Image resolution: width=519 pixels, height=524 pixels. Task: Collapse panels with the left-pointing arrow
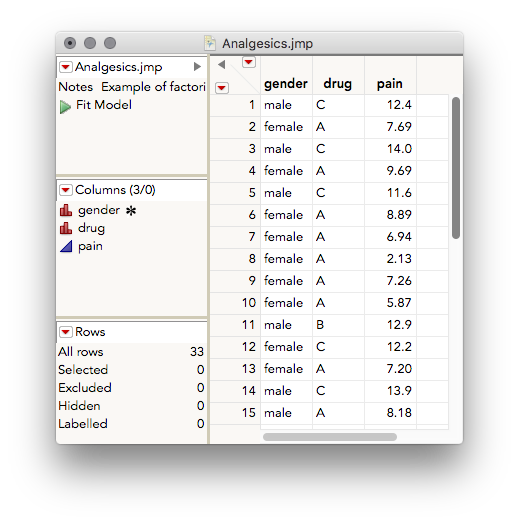click(x=221, y=64)
